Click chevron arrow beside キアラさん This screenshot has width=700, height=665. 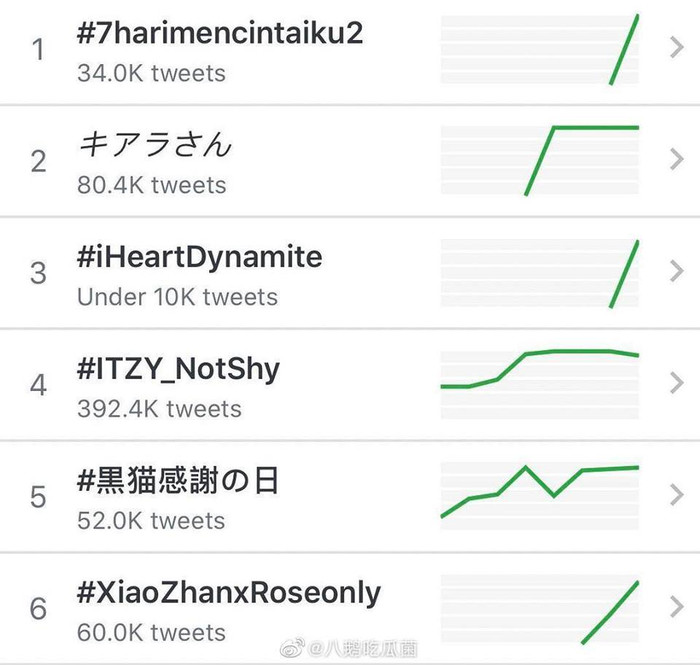click(676, 159)
